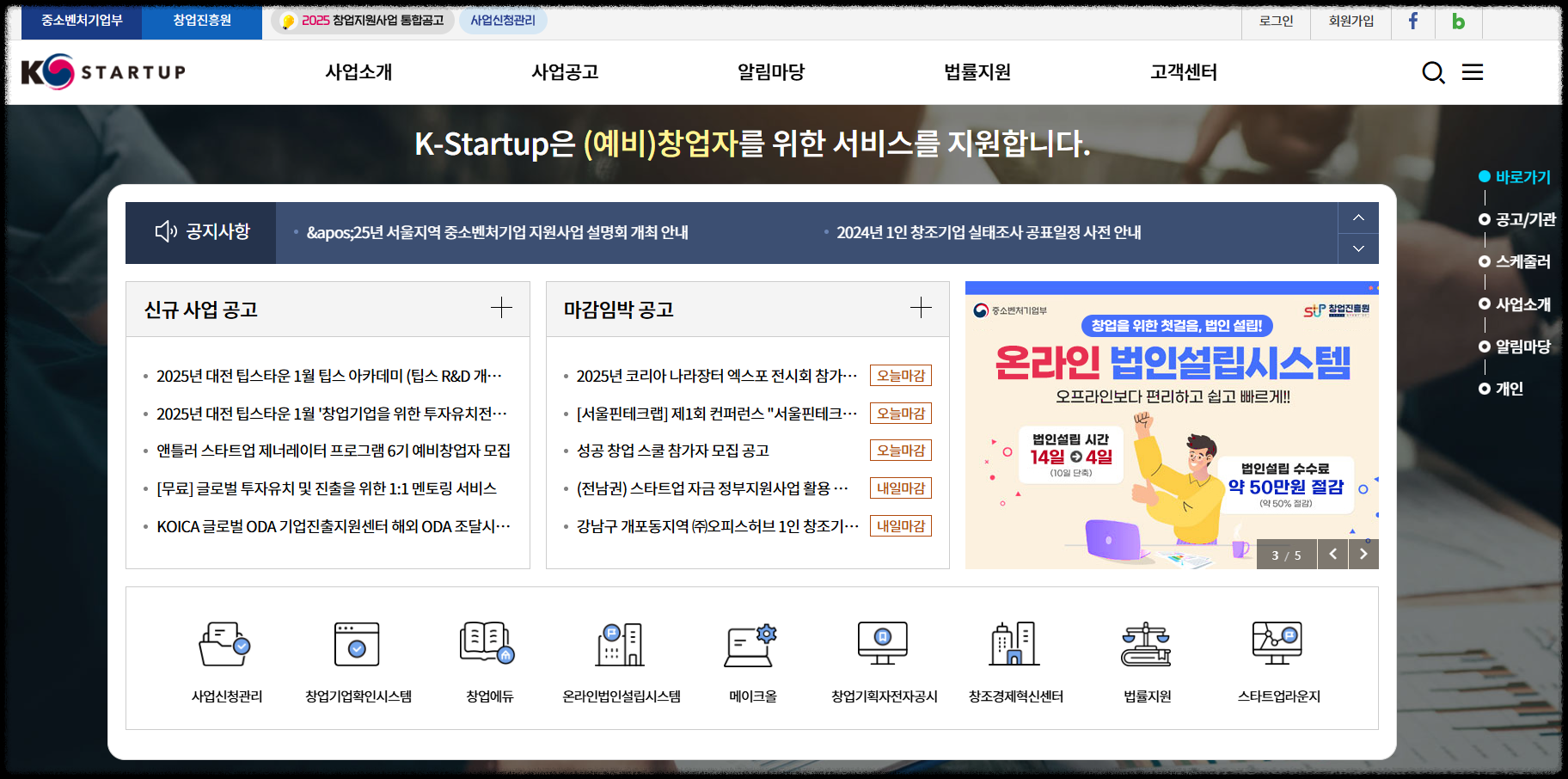Select the 메이크올 laptop icon
1568x779 pixels.
point(750,643)
